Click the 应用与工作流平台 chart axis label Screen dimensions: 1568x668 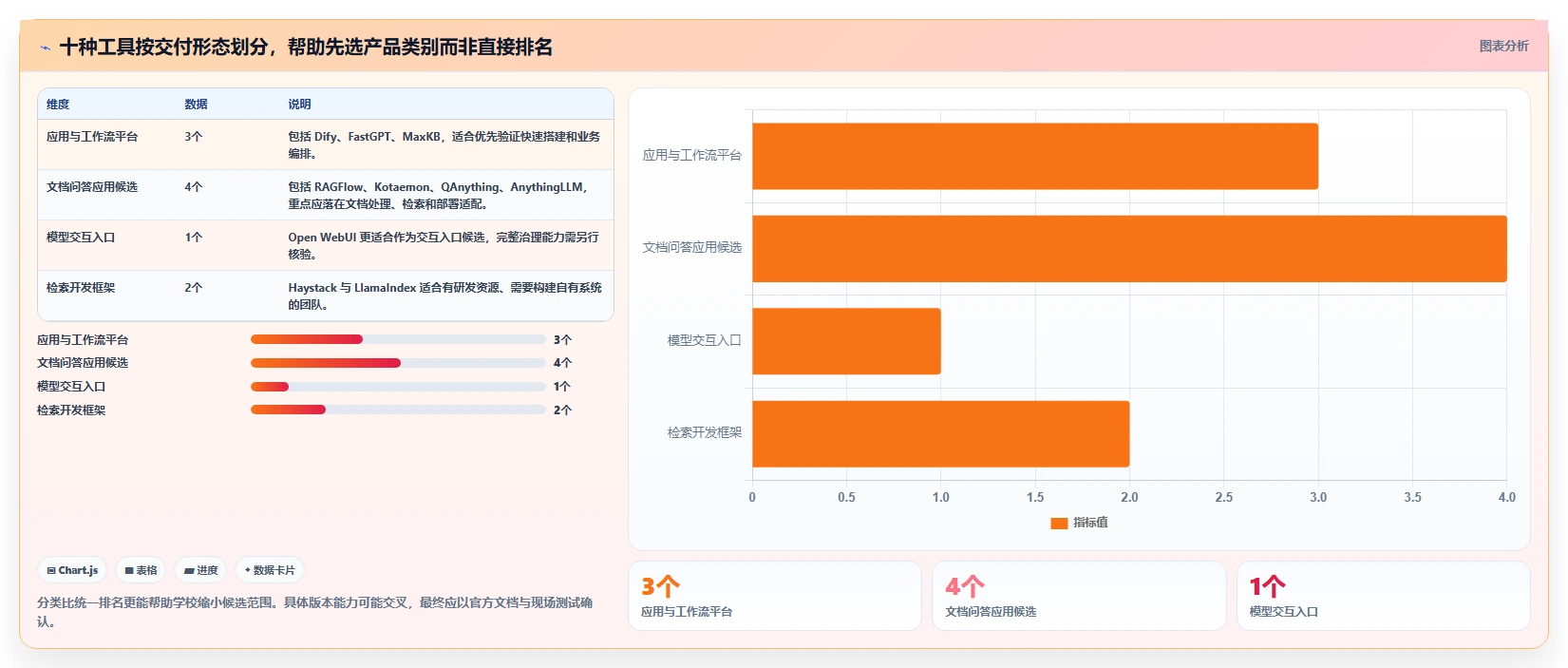click(692, 156)
